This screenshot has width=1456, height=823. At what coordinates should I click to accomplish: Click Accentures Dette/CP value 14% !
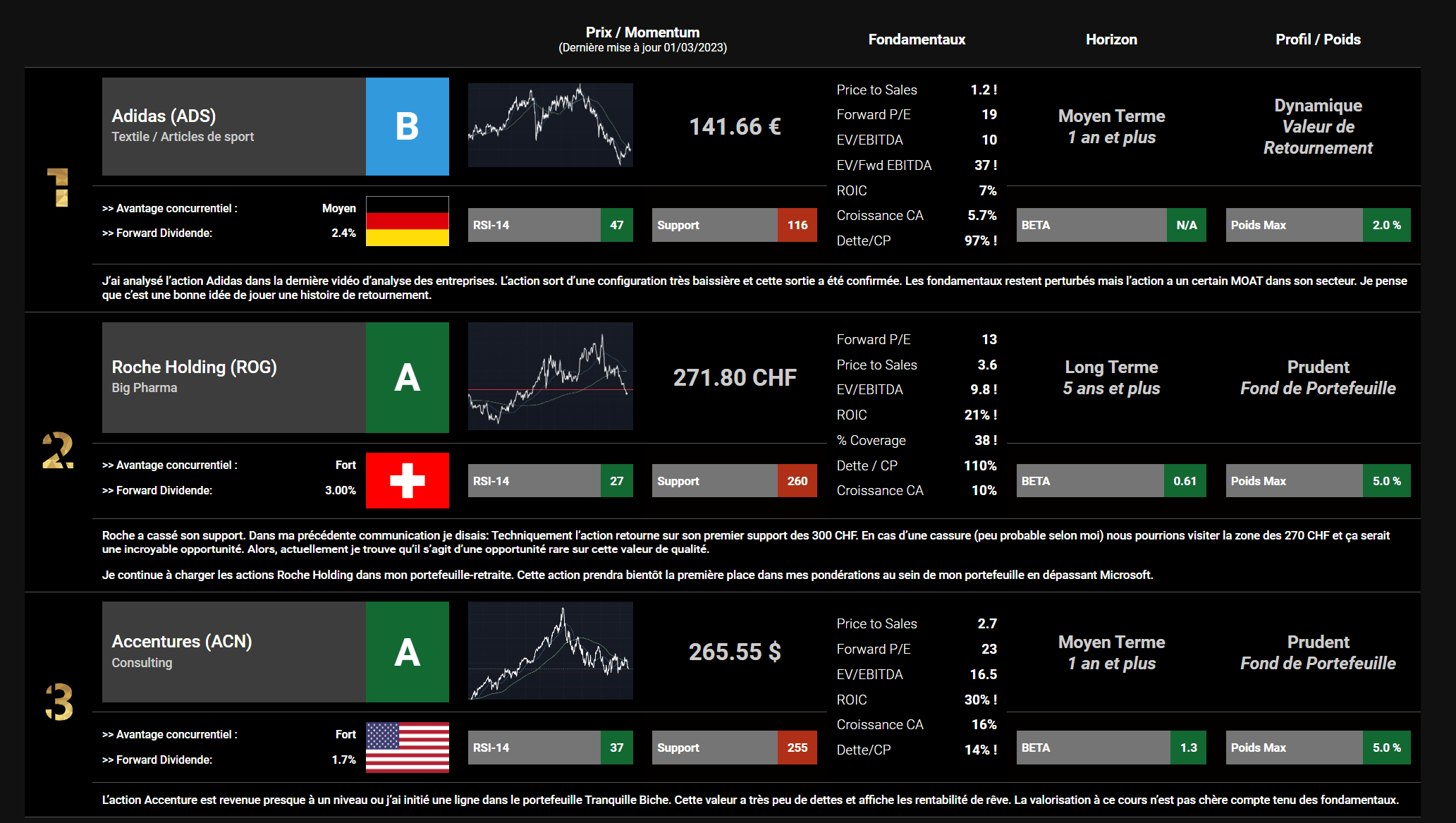(x=981, y=750)
